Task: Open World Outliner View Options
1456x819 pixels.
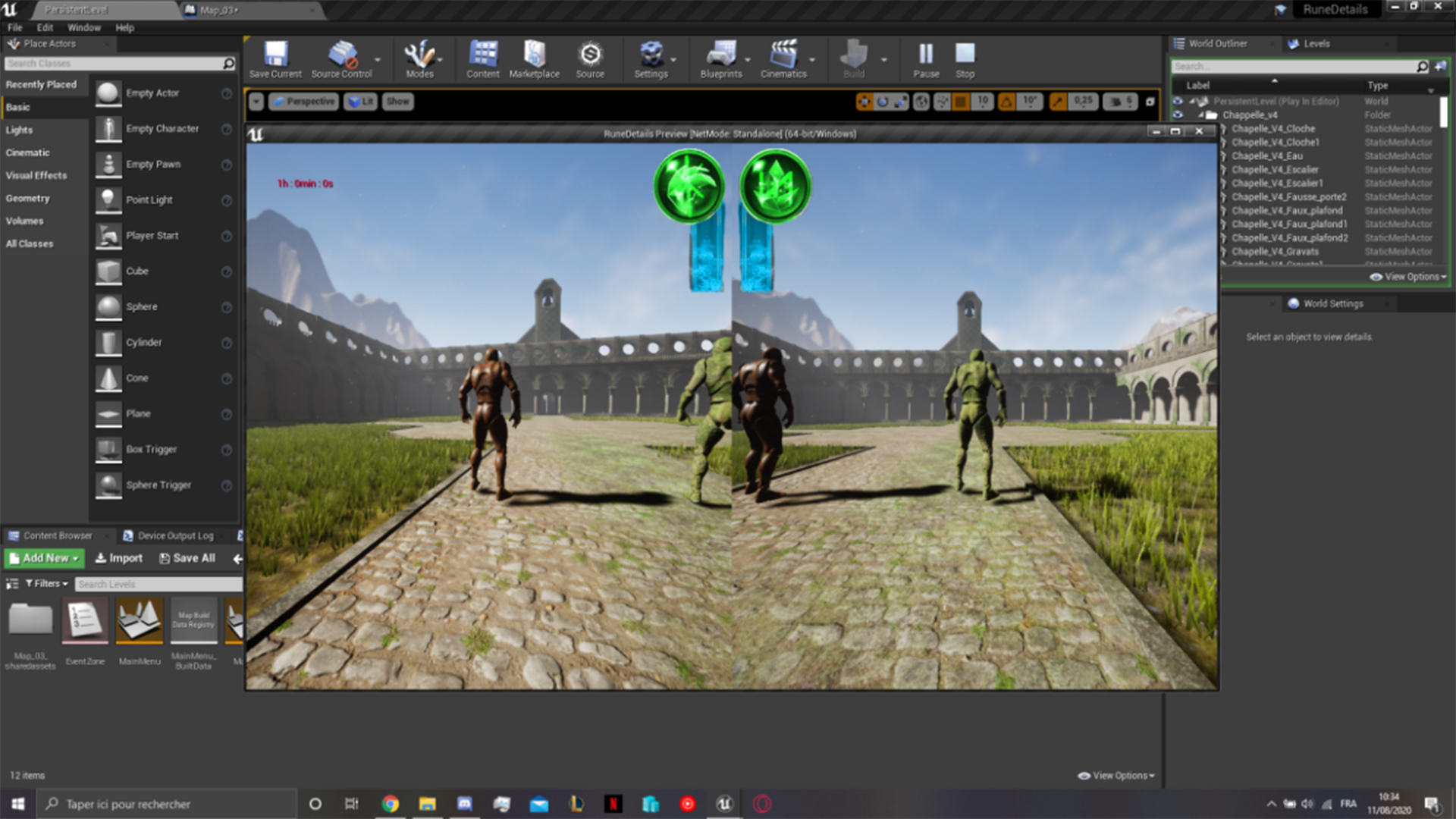Action: [x=1409, y=277]
